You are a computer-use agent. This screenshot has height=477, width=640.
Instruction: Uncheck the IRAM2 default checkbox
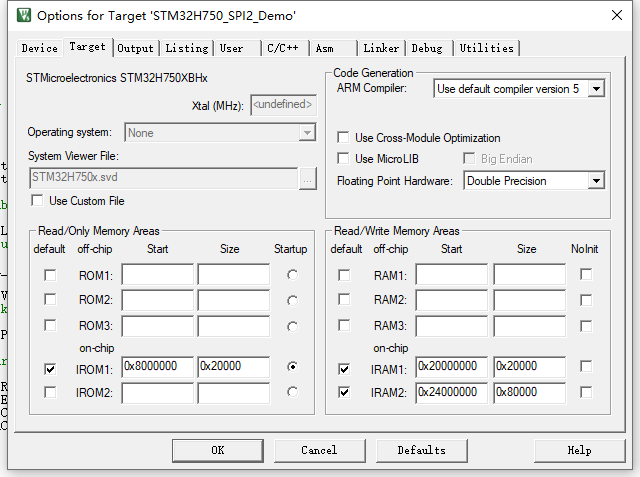tap(344, 392)
